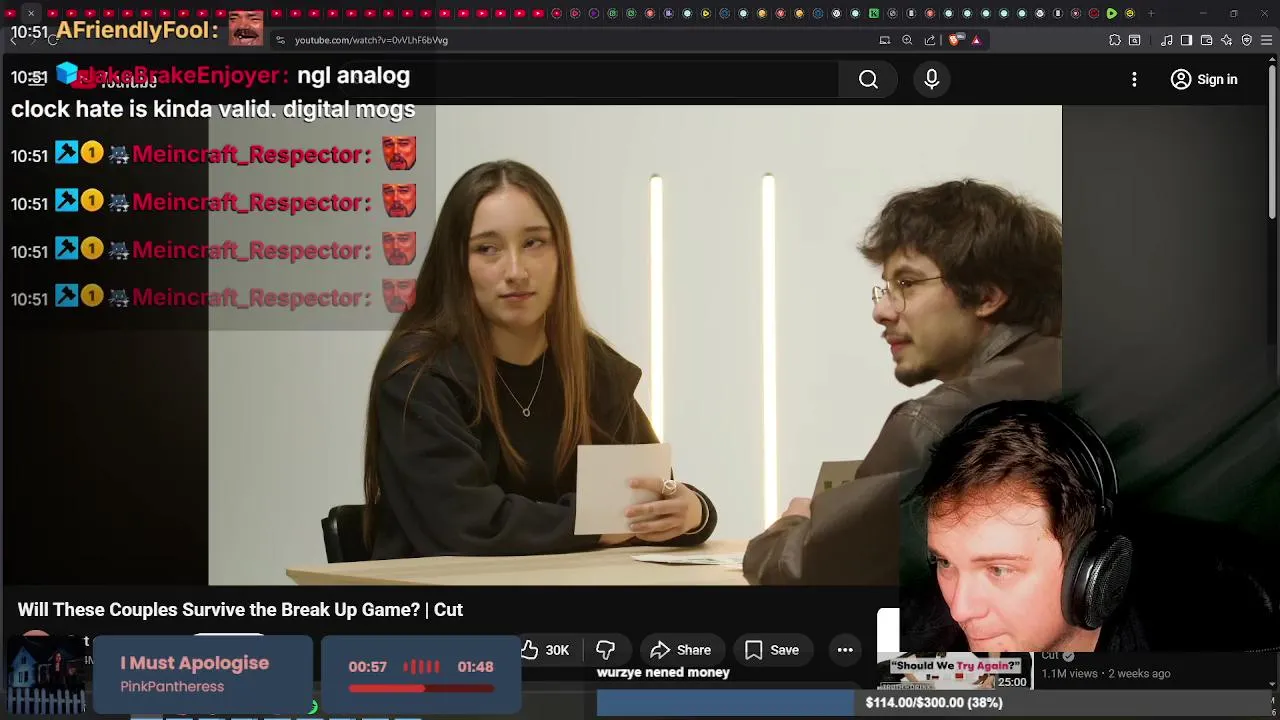Switch to the green K browser tab

[x=873, y=13]
